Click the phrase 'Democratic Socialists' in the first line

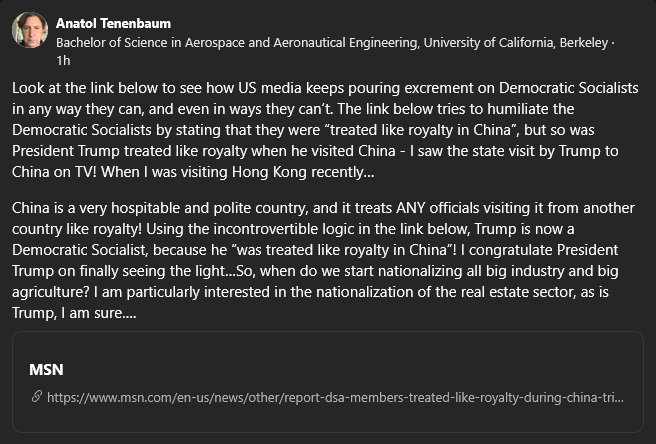pyautogui.click(x=569, y=88)
